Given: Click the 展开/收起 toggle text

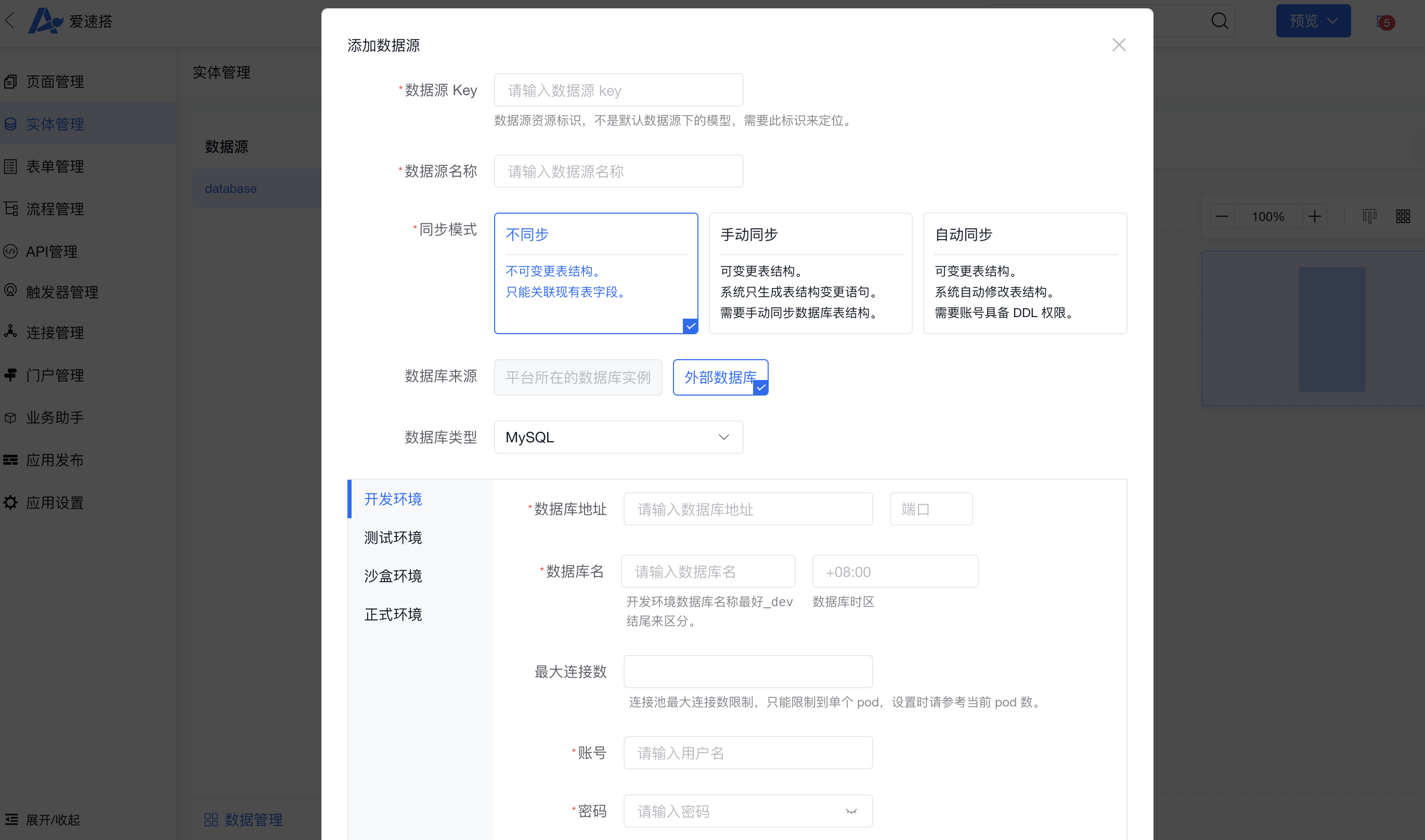Looking at the screenshot, I should [x=53, y=820].
